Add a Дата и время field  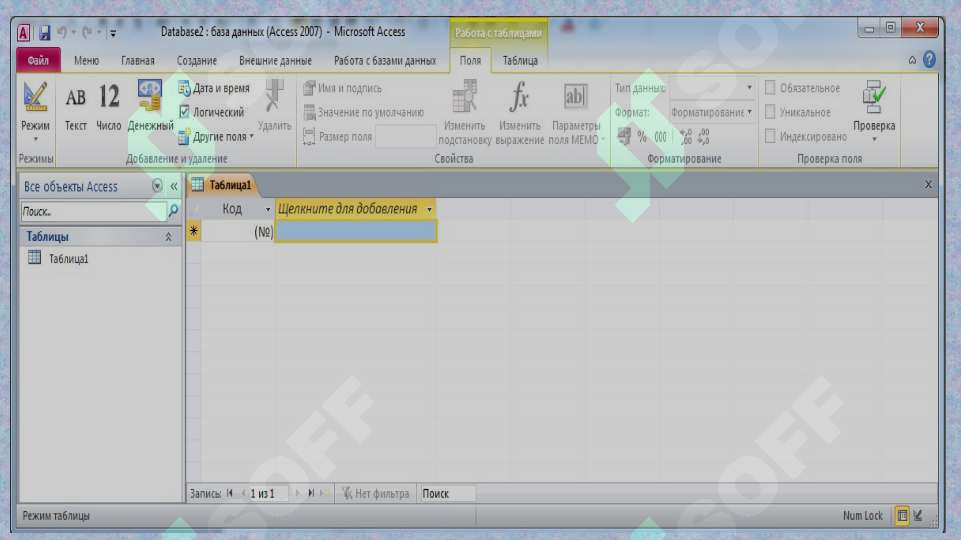click(x=215, y=88)
